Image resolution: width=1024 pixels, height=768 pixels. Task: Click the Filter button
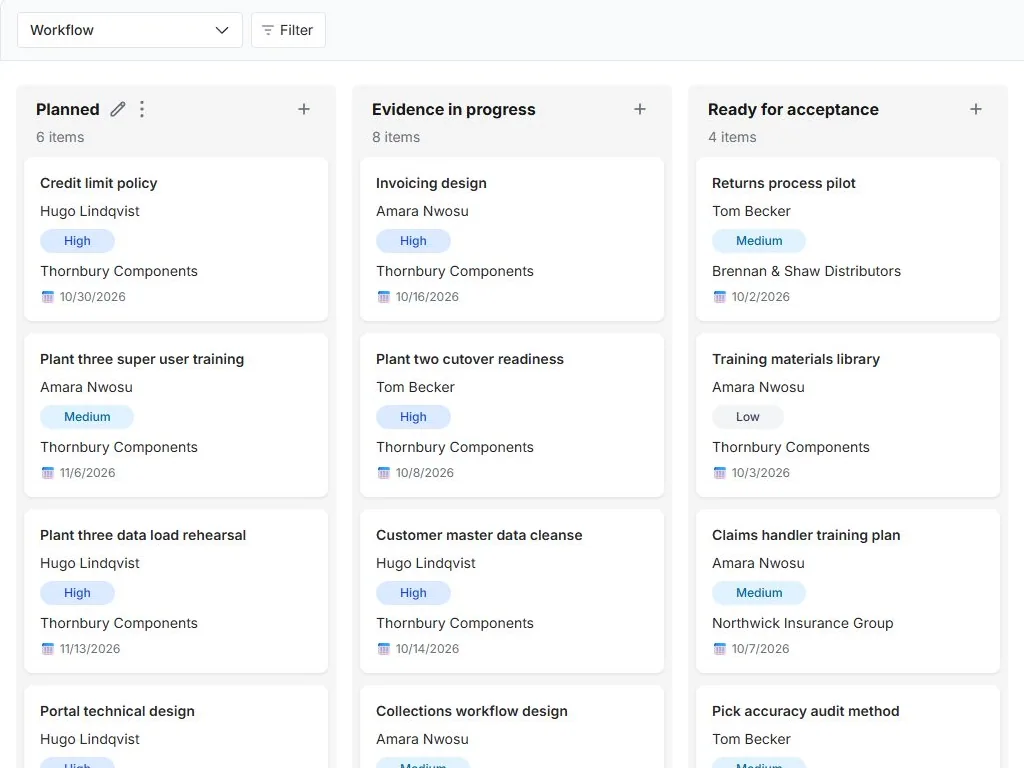coord(288,30)
